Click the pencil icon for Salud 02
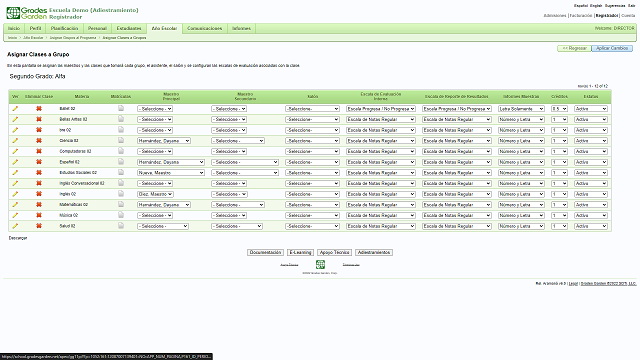640x360 pixels. point(15,226)
